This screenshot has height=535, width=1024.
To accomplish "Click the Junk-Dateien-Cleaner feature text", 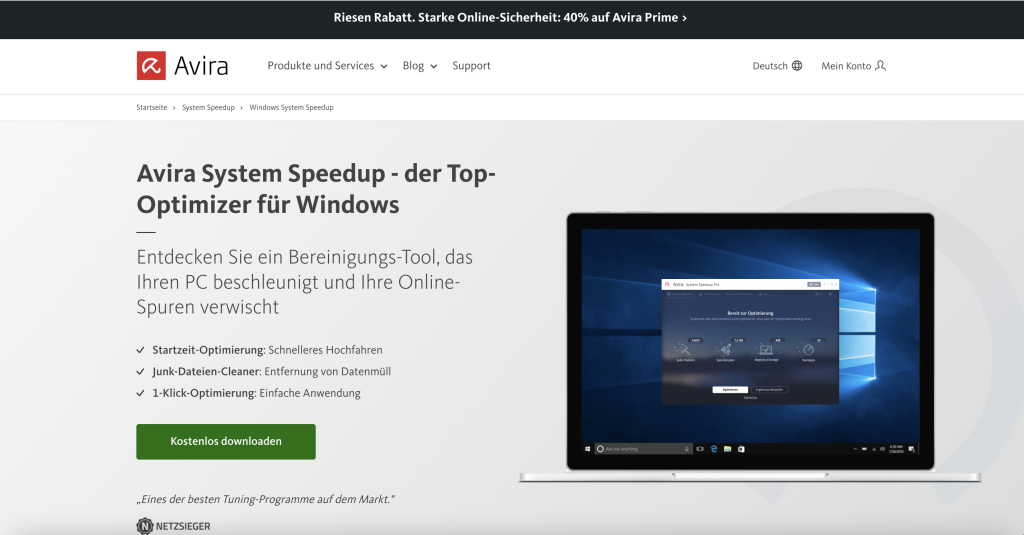I will tap(272, 372).
